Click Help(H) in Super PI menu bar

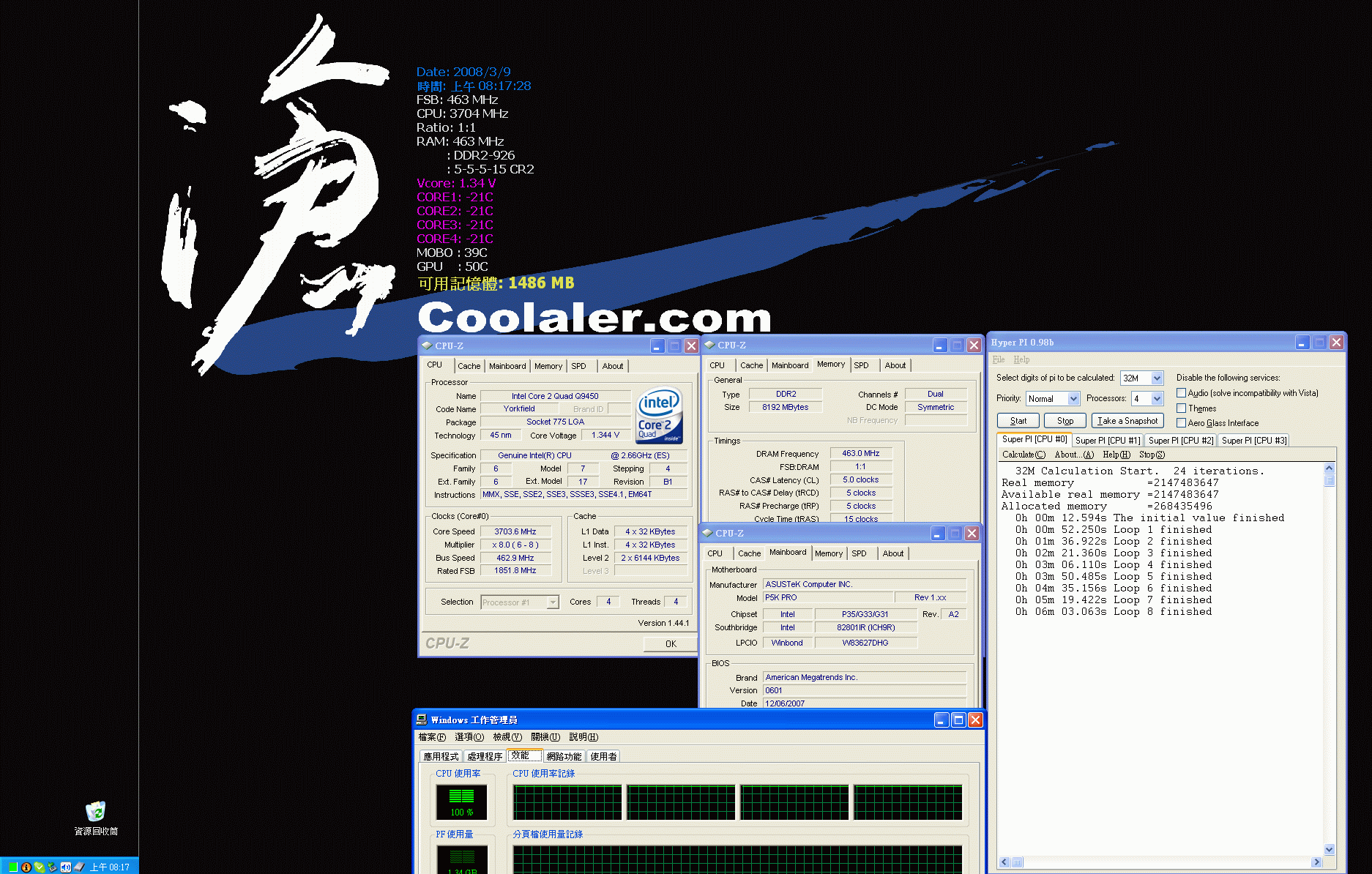pyautogui.click(x=1116, y=455)
